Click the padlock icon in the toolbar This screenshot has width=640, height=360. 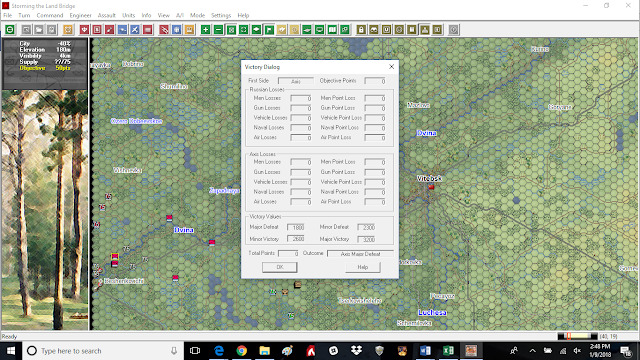click(x=361, y=30)
